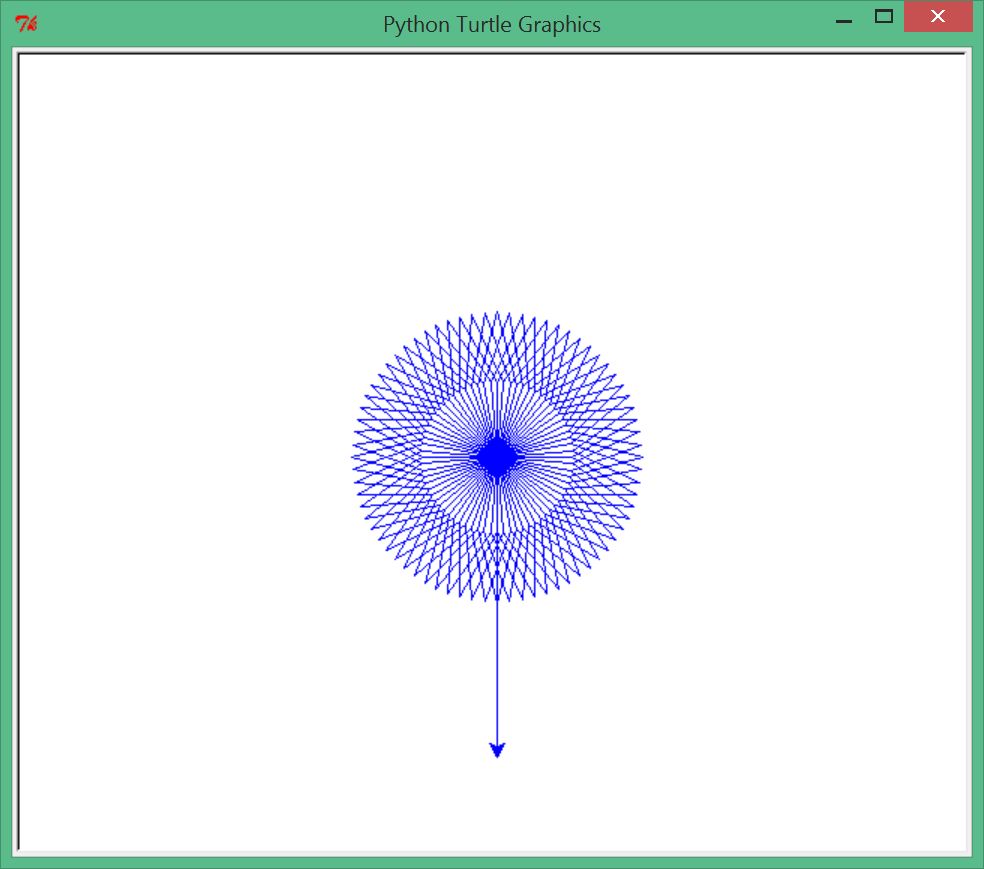
Task: Click the rightmost spike of the spirograph
Action: tap(640, 455)
